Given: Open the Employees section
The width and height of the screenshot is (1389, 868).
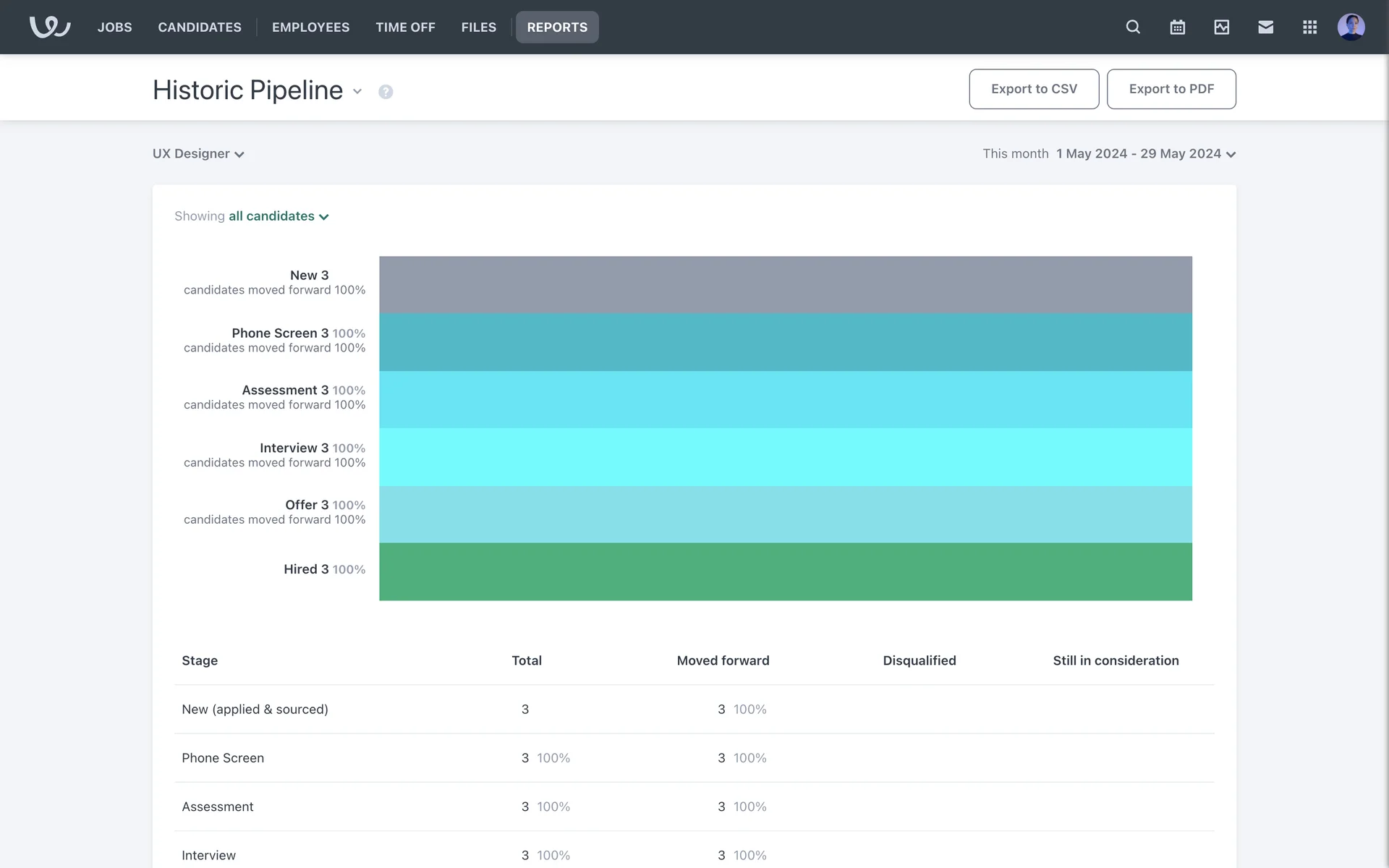Looking at the screenshot, I should point(310,27).
